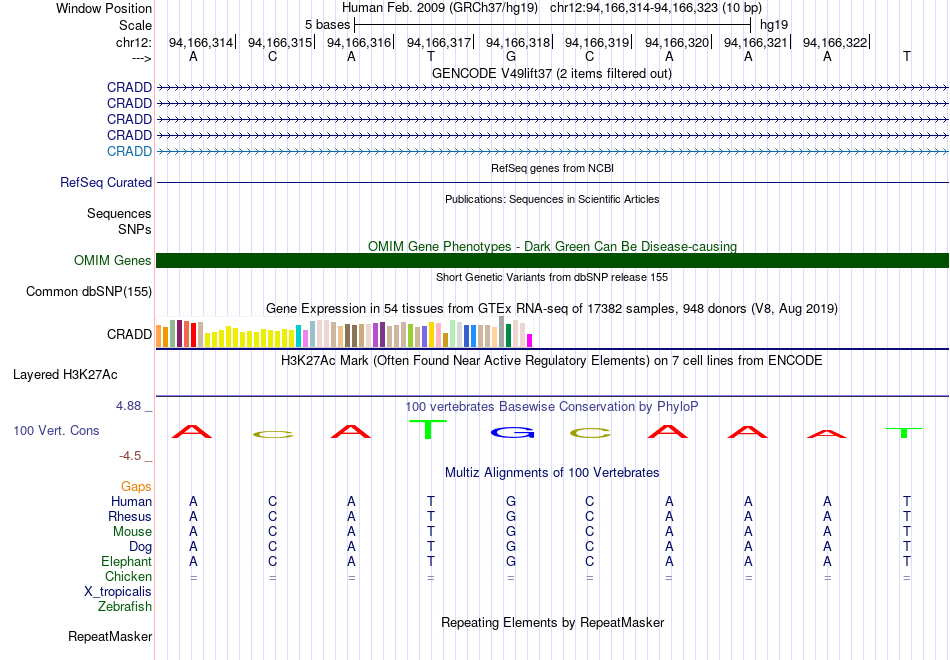Open Short Genetic Variants from dbSNP title
Screen dimensions: 950x660
[552, 277]
